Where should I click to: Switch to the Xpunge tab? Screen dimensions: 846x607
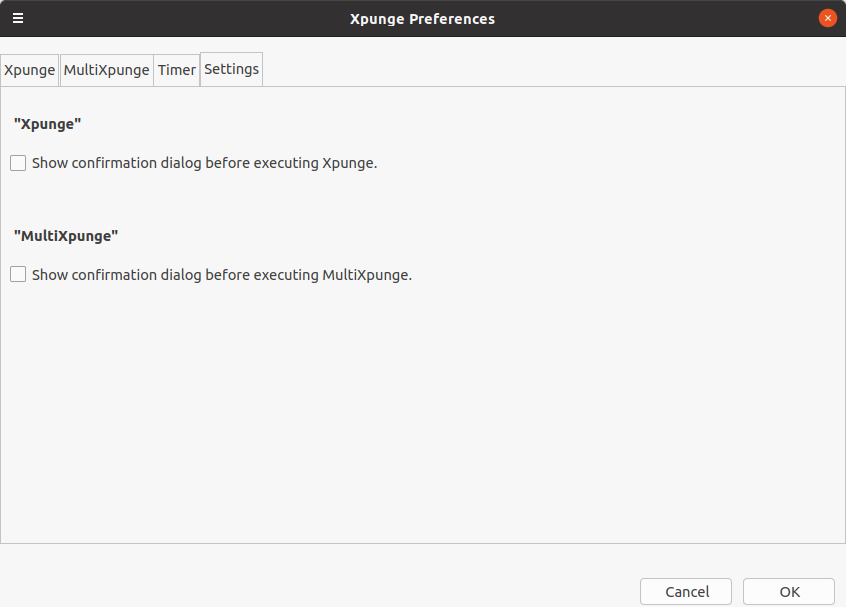[x=30, y=70]
